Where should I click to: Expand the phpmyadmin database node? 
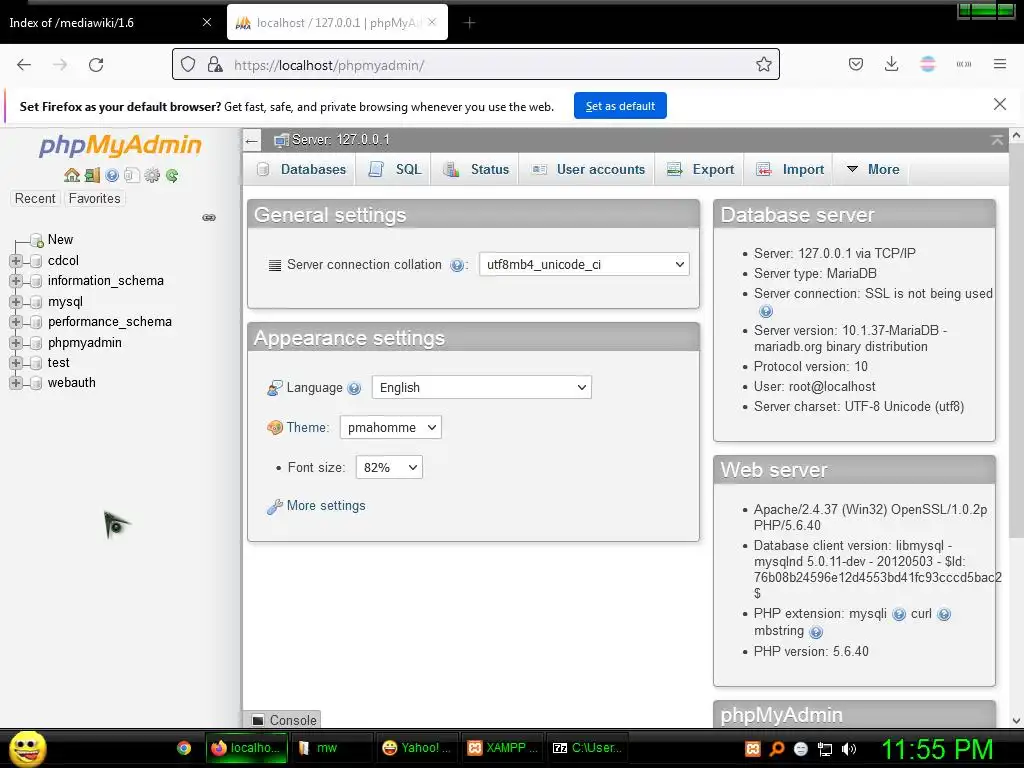pos(16,343)
